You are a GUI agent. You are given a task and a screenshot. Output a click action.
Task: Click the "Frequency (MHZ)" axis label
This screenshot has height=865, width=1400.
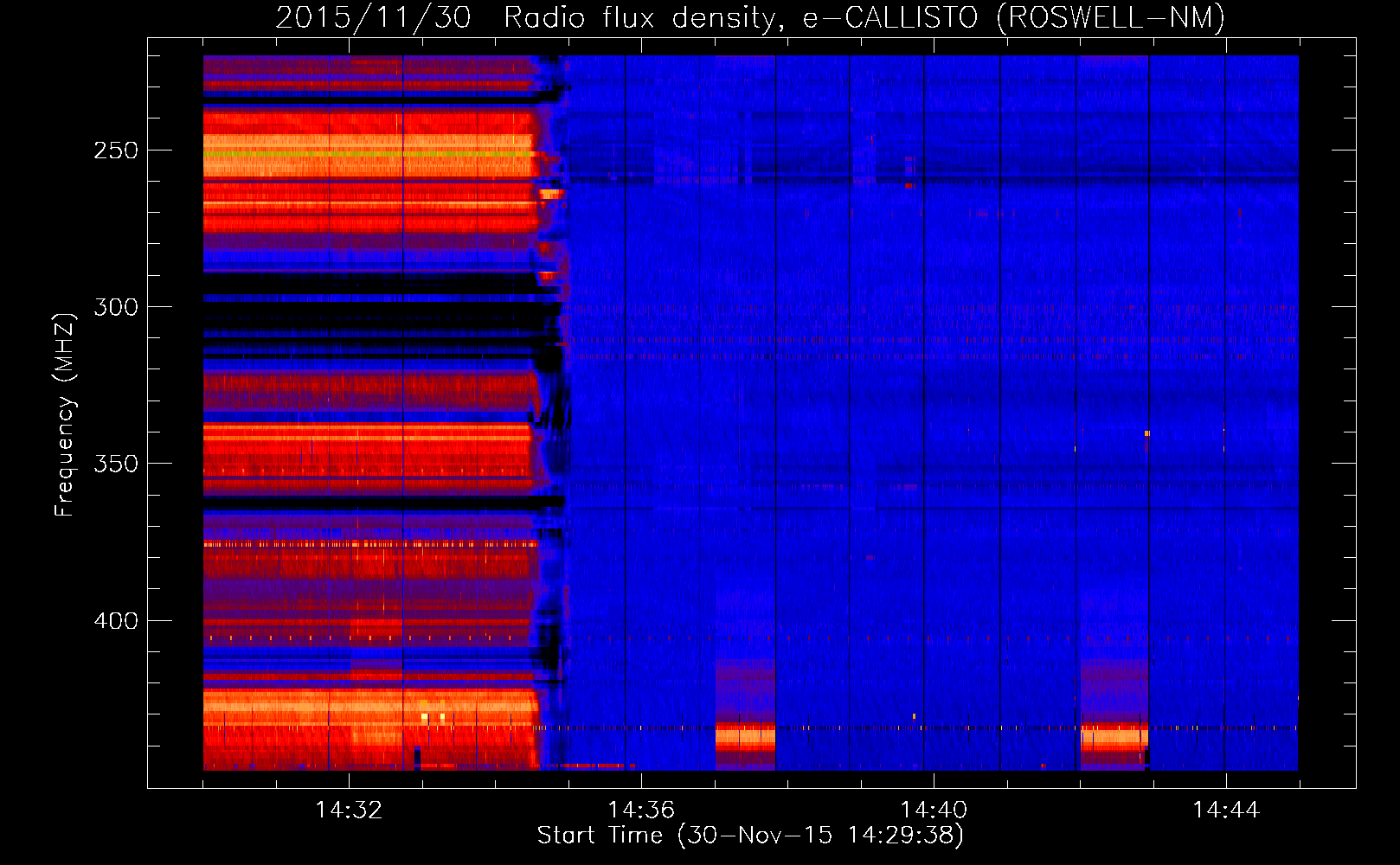(x=65, y=414)
